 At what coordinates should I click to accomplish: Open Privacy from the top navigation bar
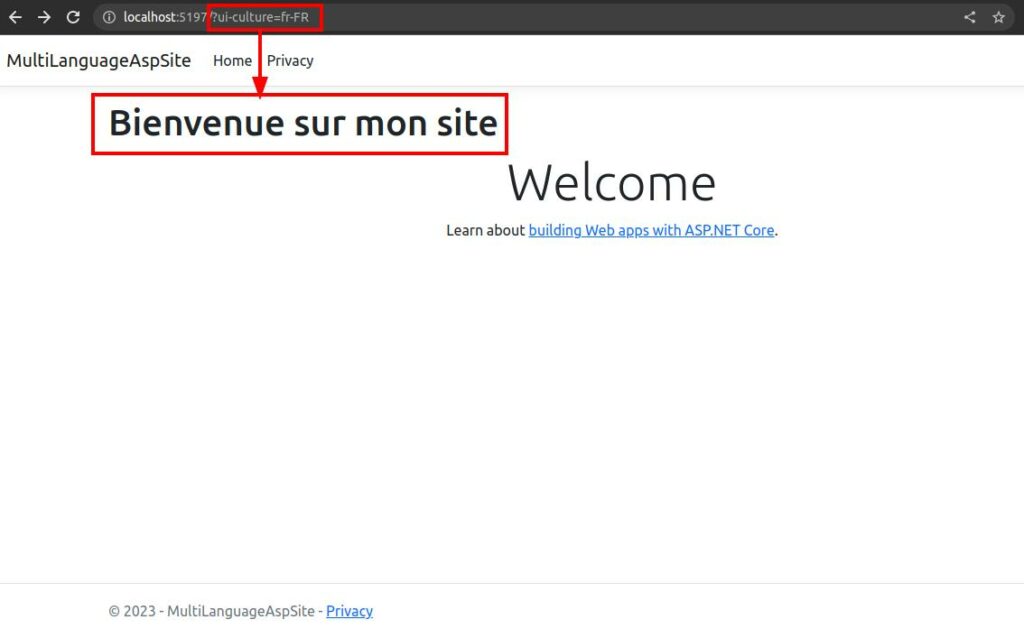pos(290,61)
